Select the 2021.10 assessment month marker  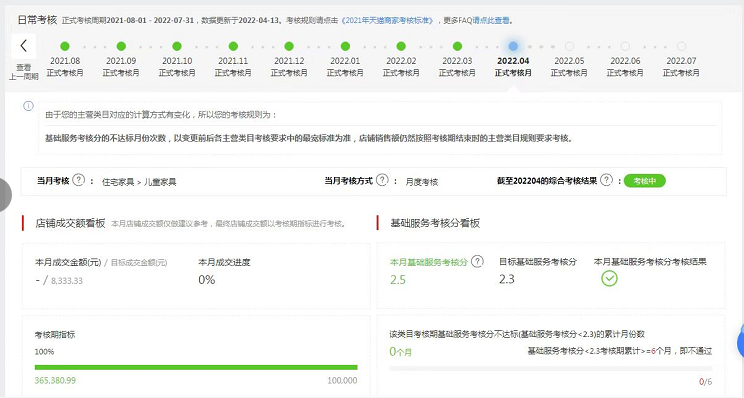(x=177, y=46)
